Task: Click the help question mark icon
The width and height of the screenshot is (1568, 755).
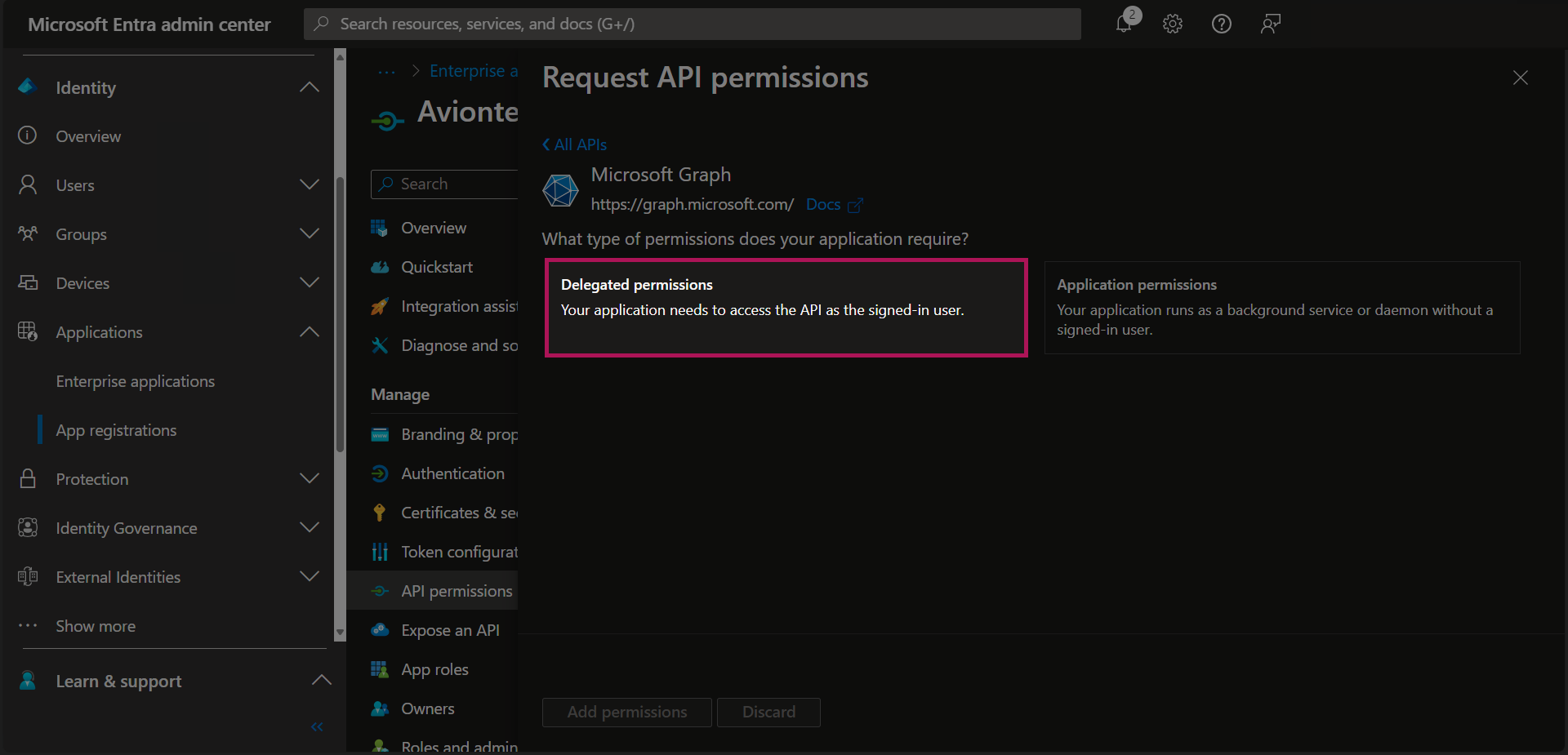Action: coord(1221,24)
